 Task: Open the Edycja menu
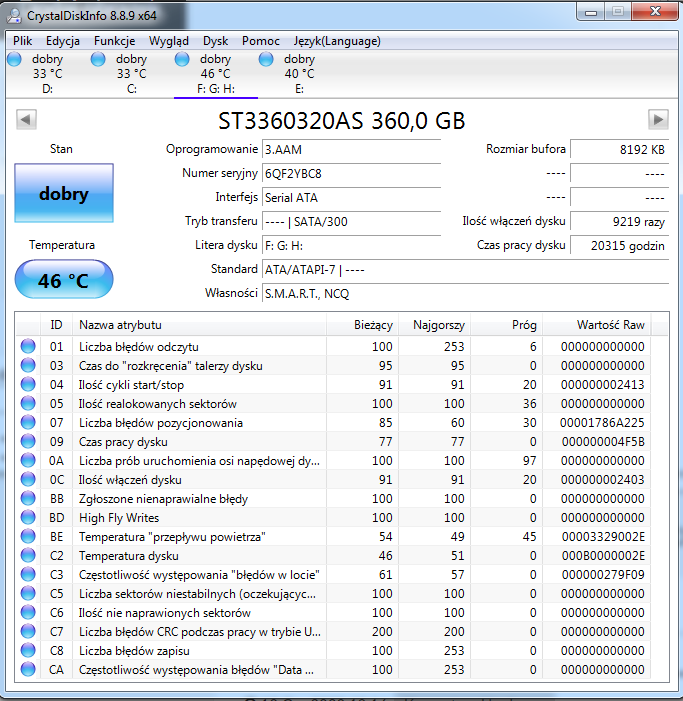[x=63, y=41]
